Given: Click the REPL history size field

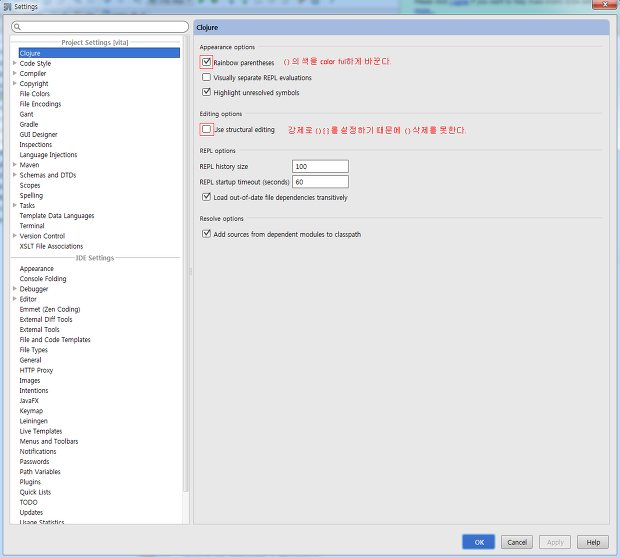Looking at the screenshot, I should click(320, 166).
